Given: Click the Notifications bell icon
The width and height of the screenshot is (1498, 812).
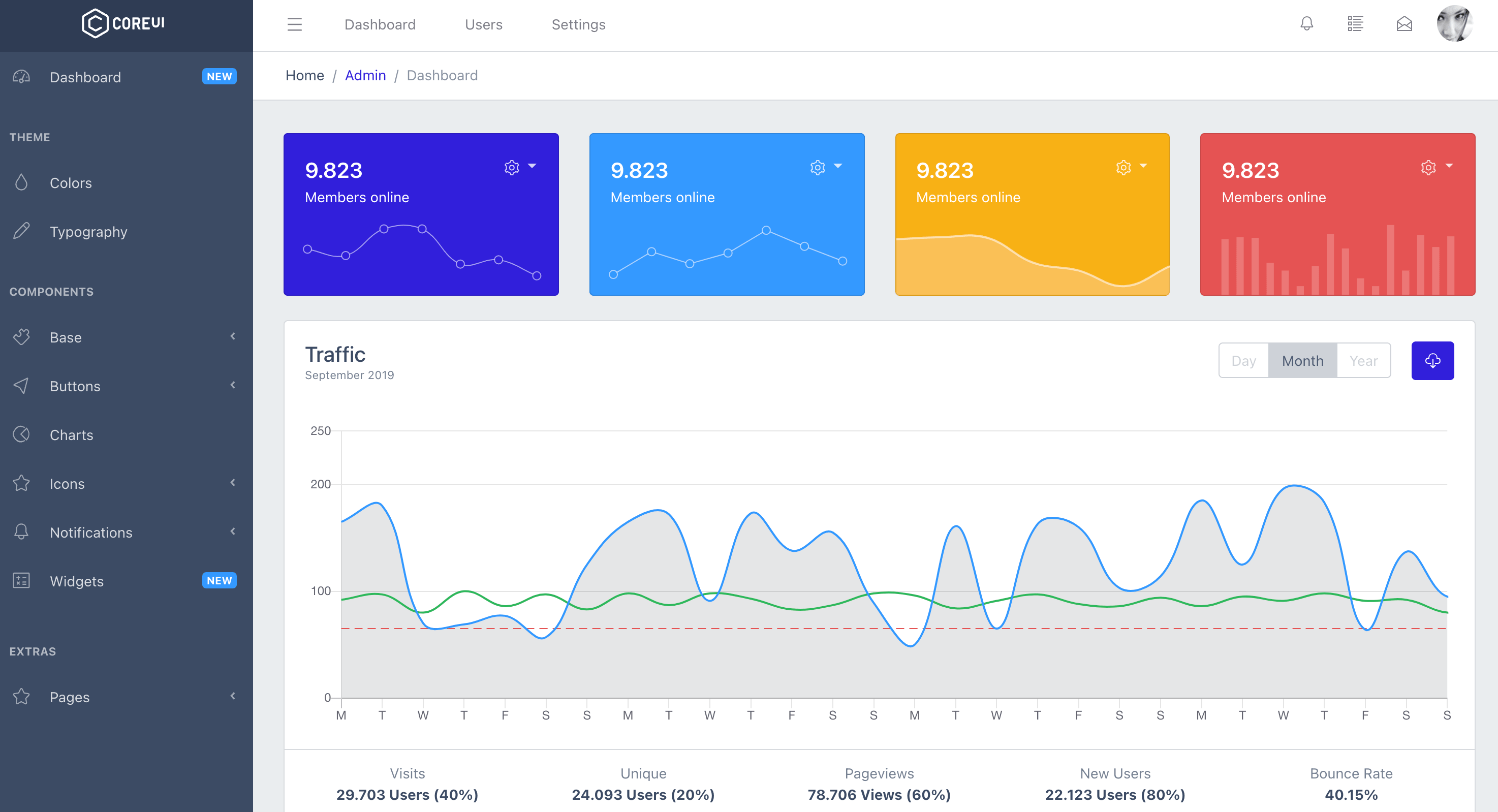Looking at the screenshot, I should coord(1307,24).
